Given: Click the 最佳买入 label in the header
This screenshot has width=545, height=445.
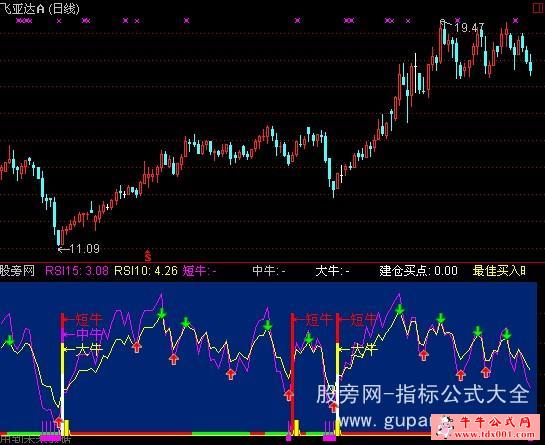Looking at the screenshot, I should (499, 270).
